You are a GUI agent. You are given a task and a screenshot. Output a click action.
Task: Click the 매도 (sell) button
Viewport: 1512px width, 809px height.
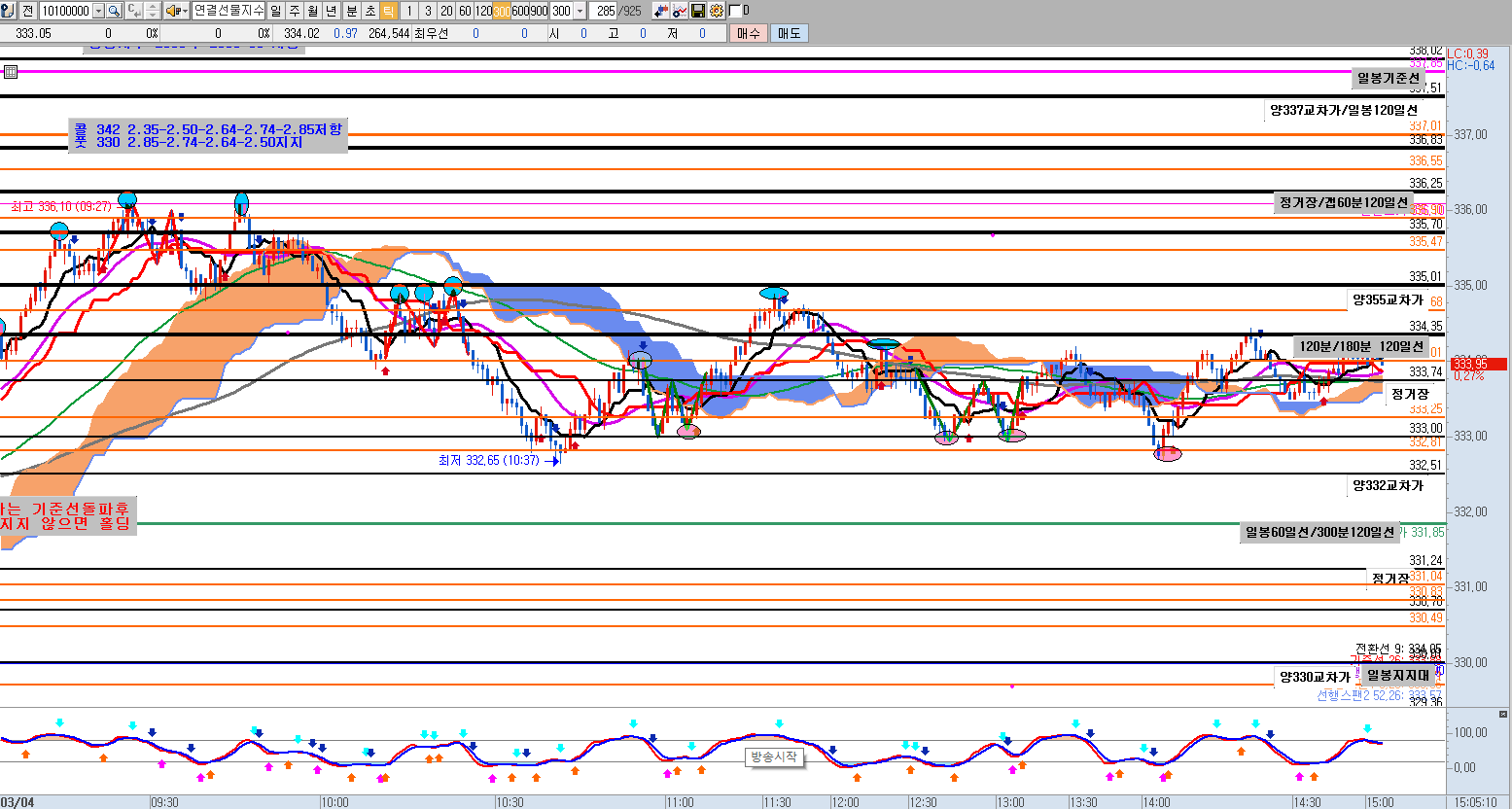click(x=789, y=33)
